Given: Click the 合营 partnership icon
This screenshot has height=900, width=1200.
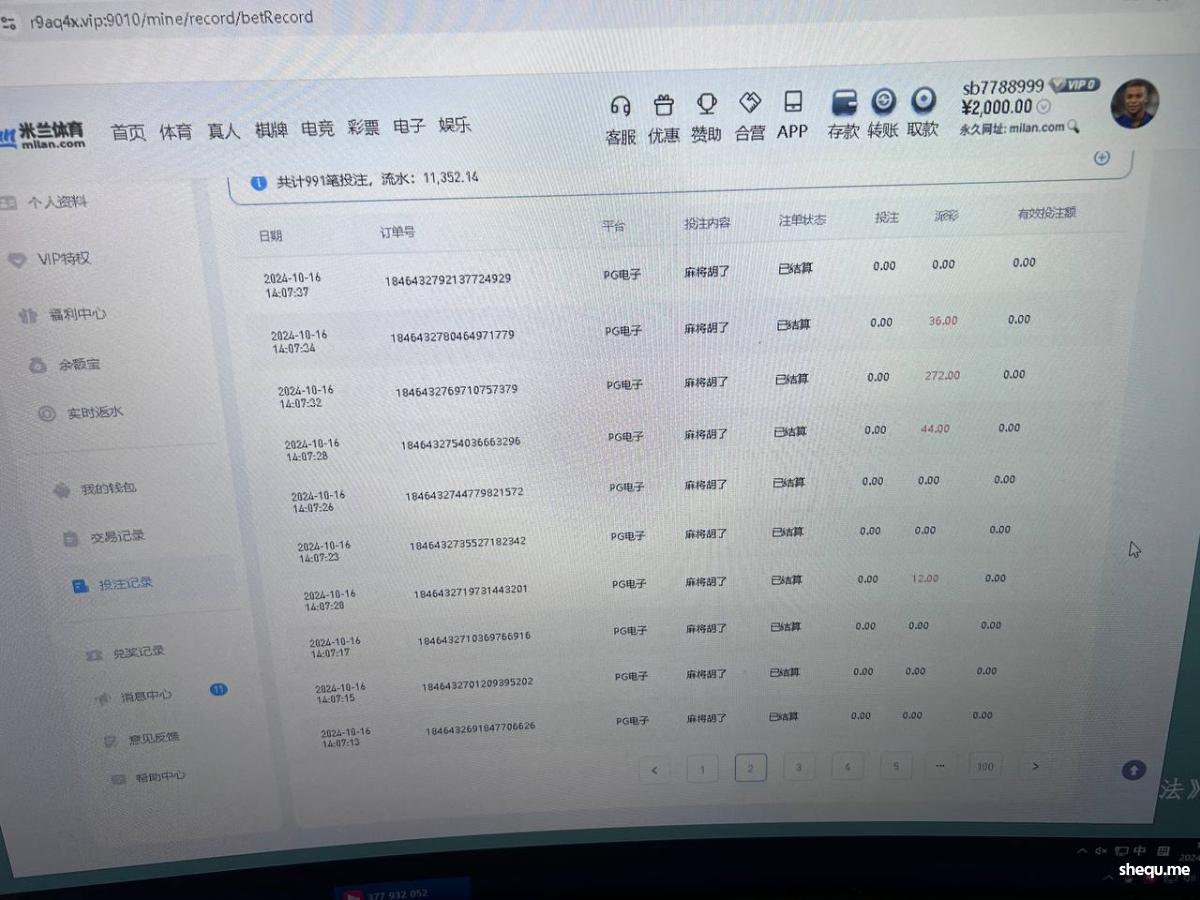Looking at the screenshot, I should pos(749,102).
